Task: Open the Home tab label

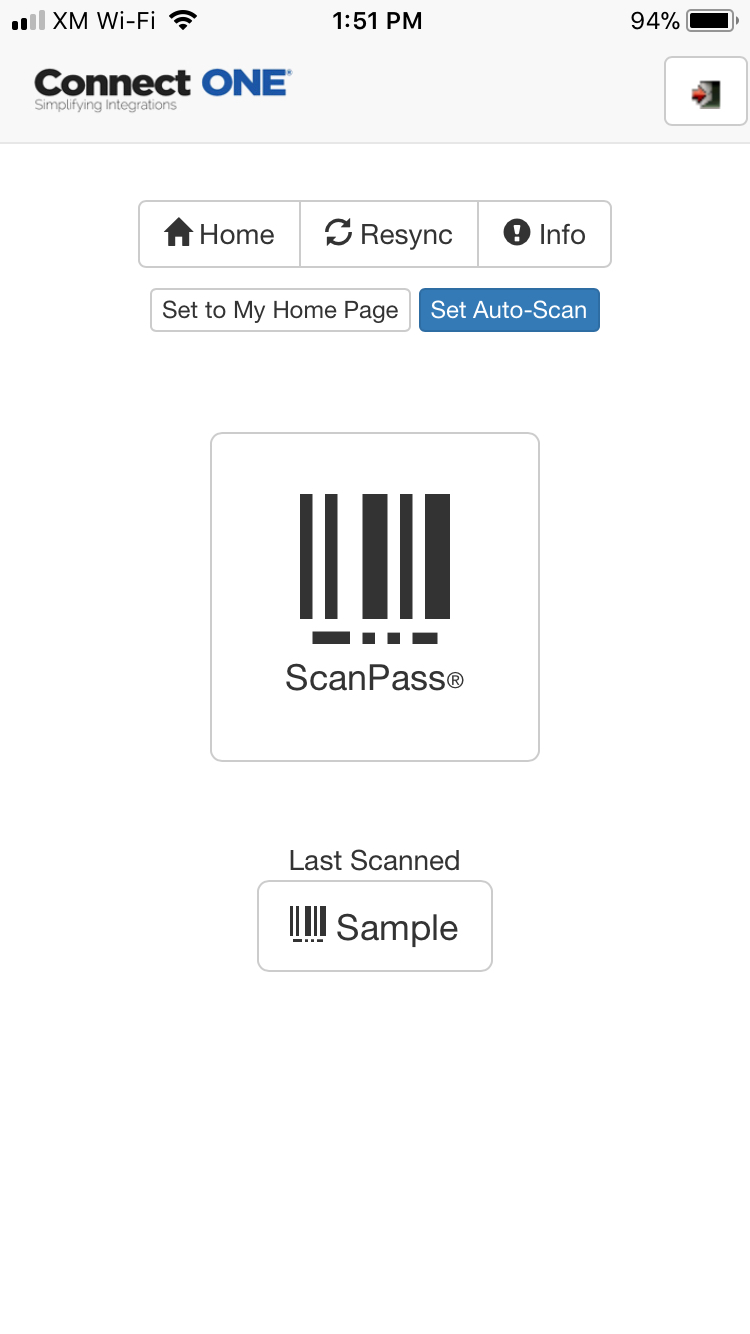Action: pos(237,234)
